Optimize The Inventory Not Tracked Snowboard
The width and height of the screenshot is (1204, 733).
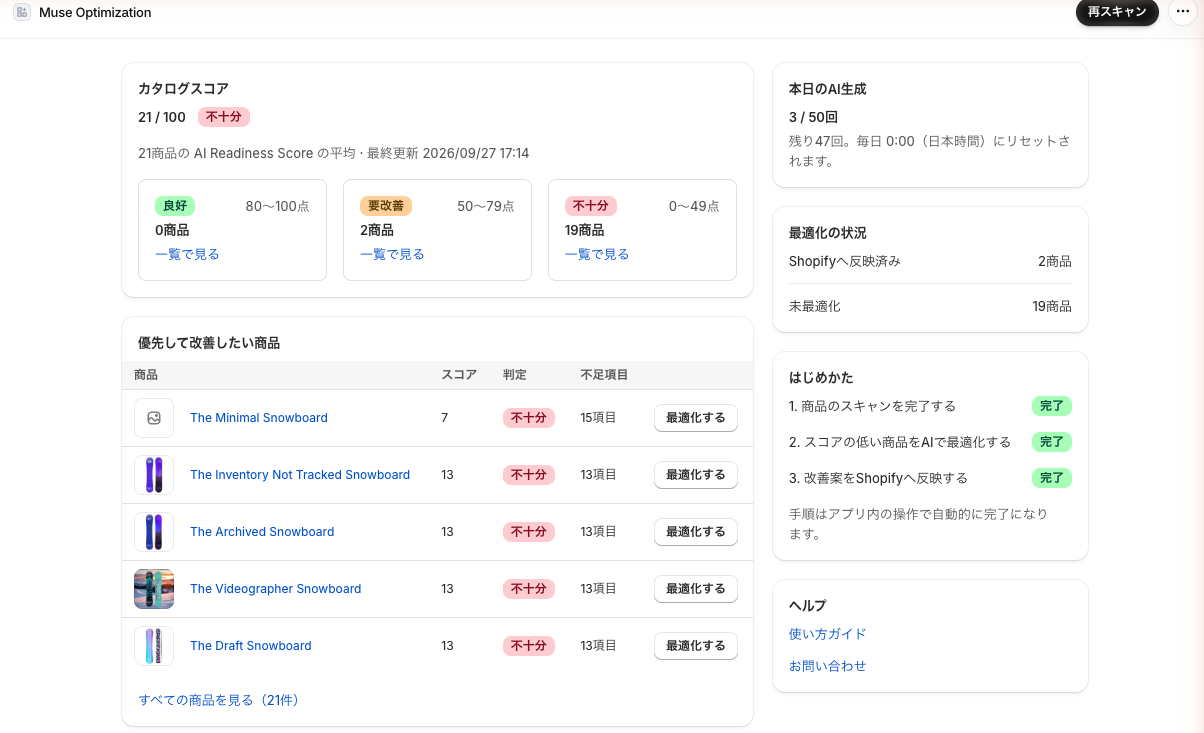(x=696, y=475)
